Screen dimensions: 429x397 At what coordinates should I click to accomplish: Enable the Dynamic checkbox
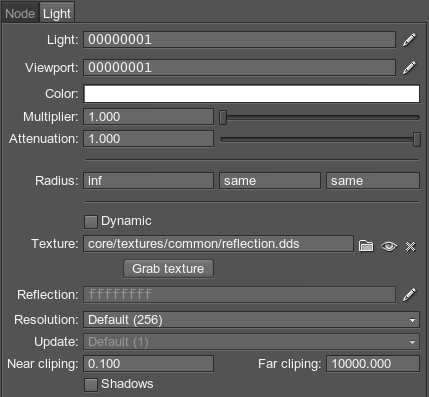pos(91,222)
